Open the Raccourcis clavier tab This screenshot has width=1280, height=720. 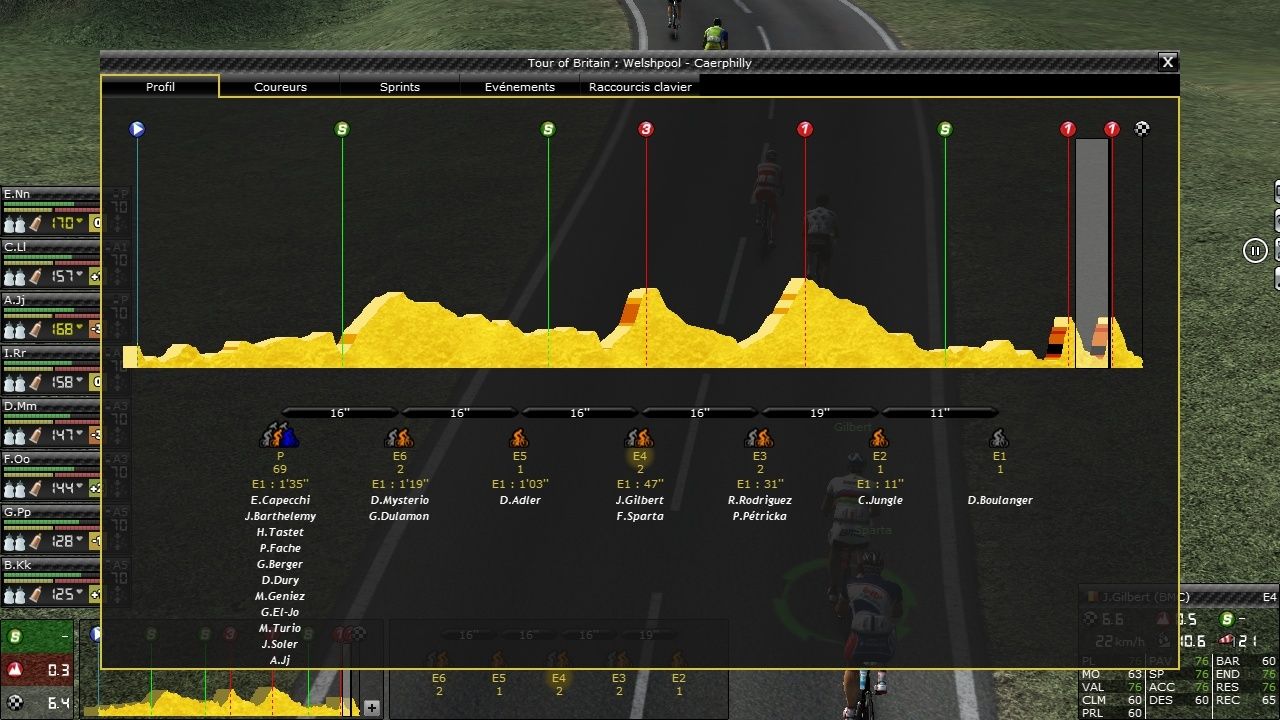[640, 87]
